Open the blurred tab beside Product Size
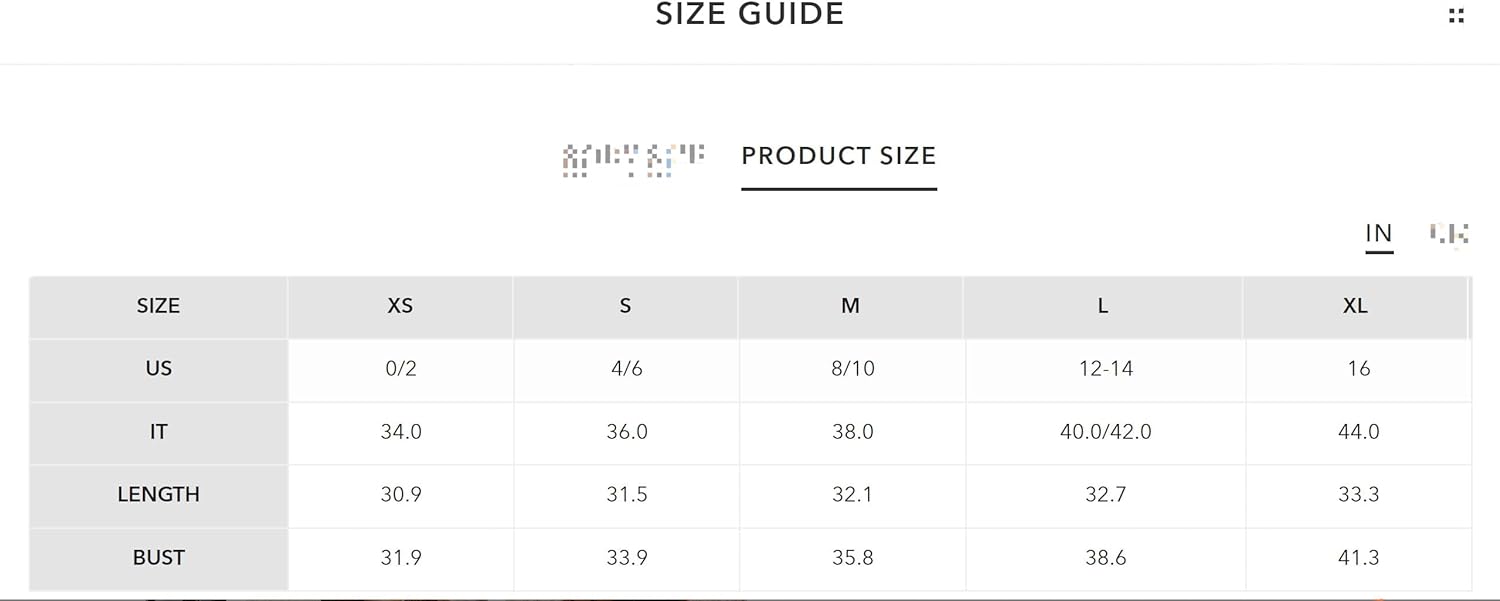This screenshot has height=601, width=1500. point(634,160)
